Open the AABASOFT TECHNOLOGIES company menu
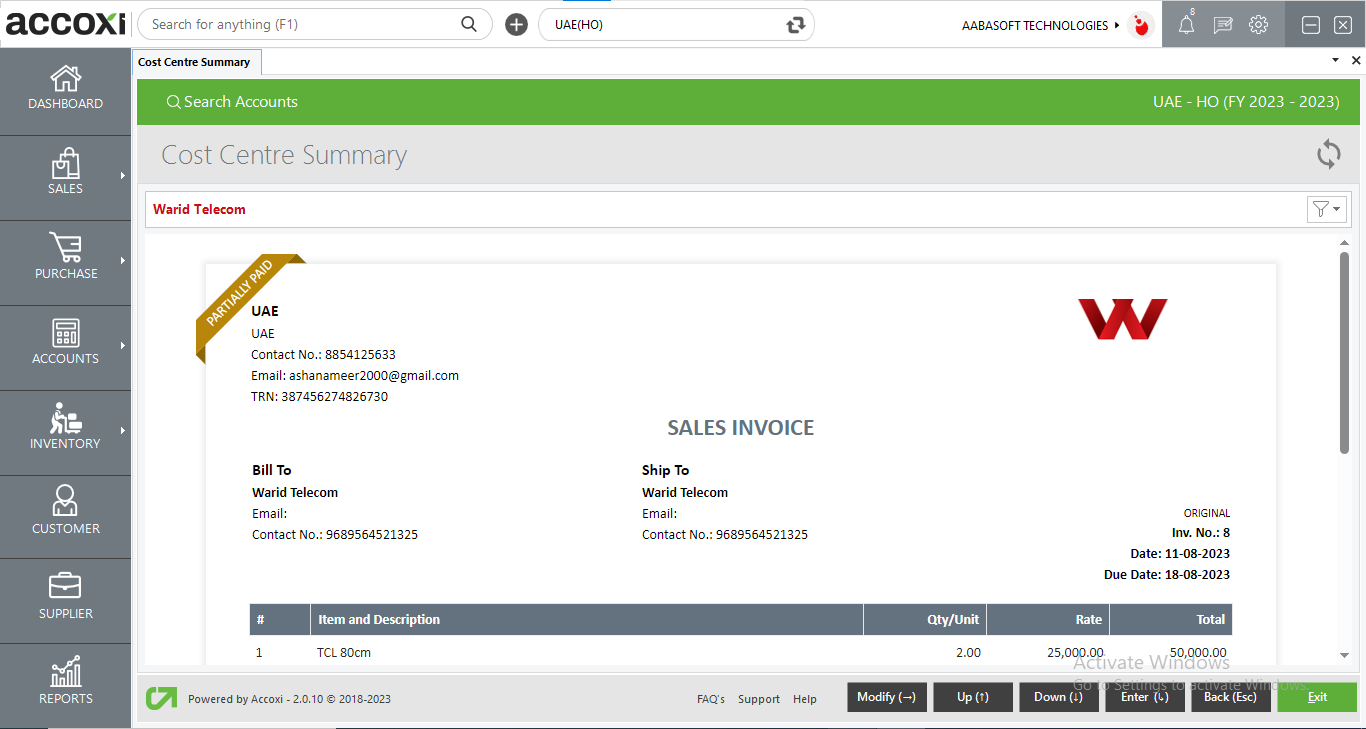This screenshot has height=729, width=1366. point(1036,25)
